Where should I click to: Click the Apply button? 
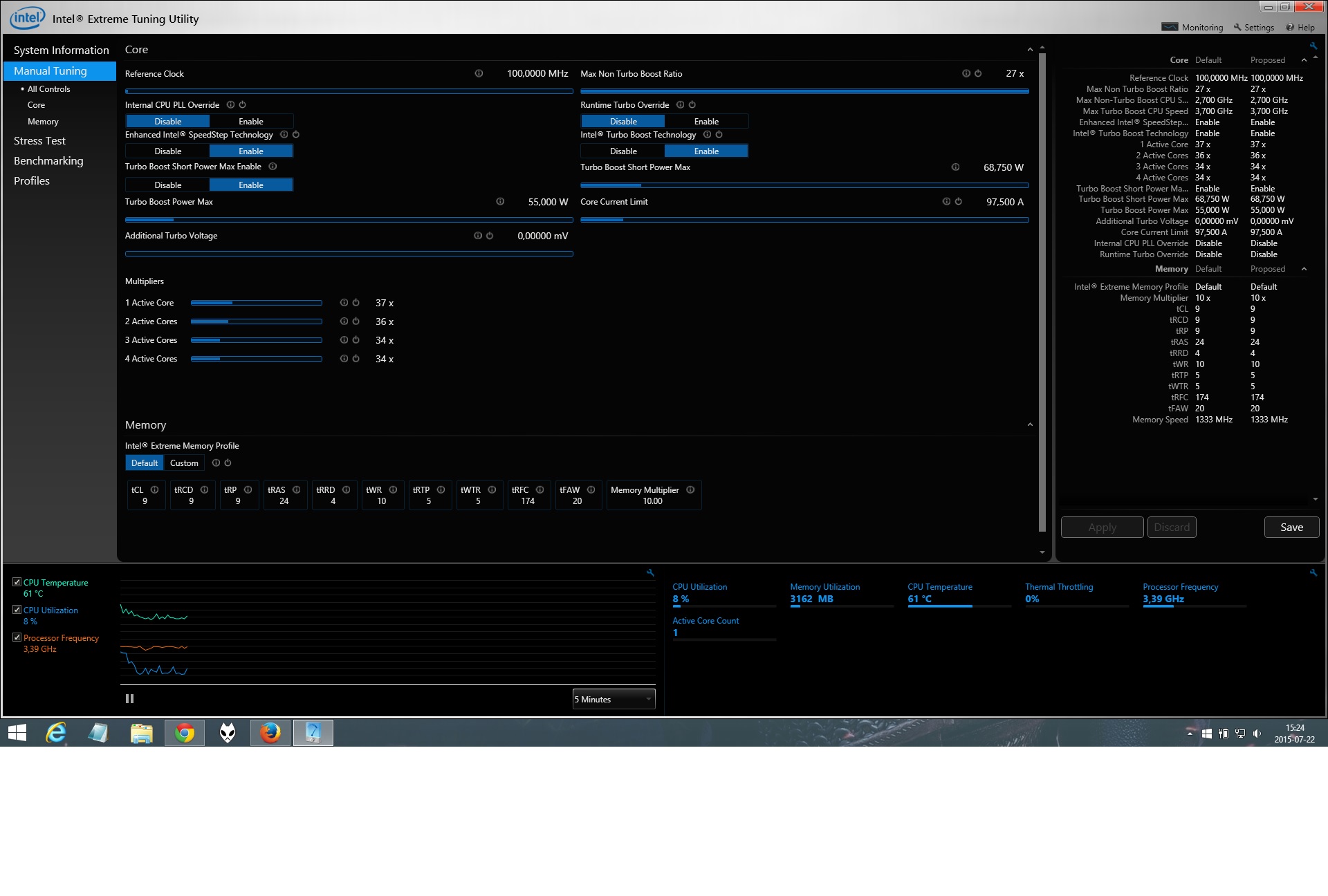(x=1102, y=527)
